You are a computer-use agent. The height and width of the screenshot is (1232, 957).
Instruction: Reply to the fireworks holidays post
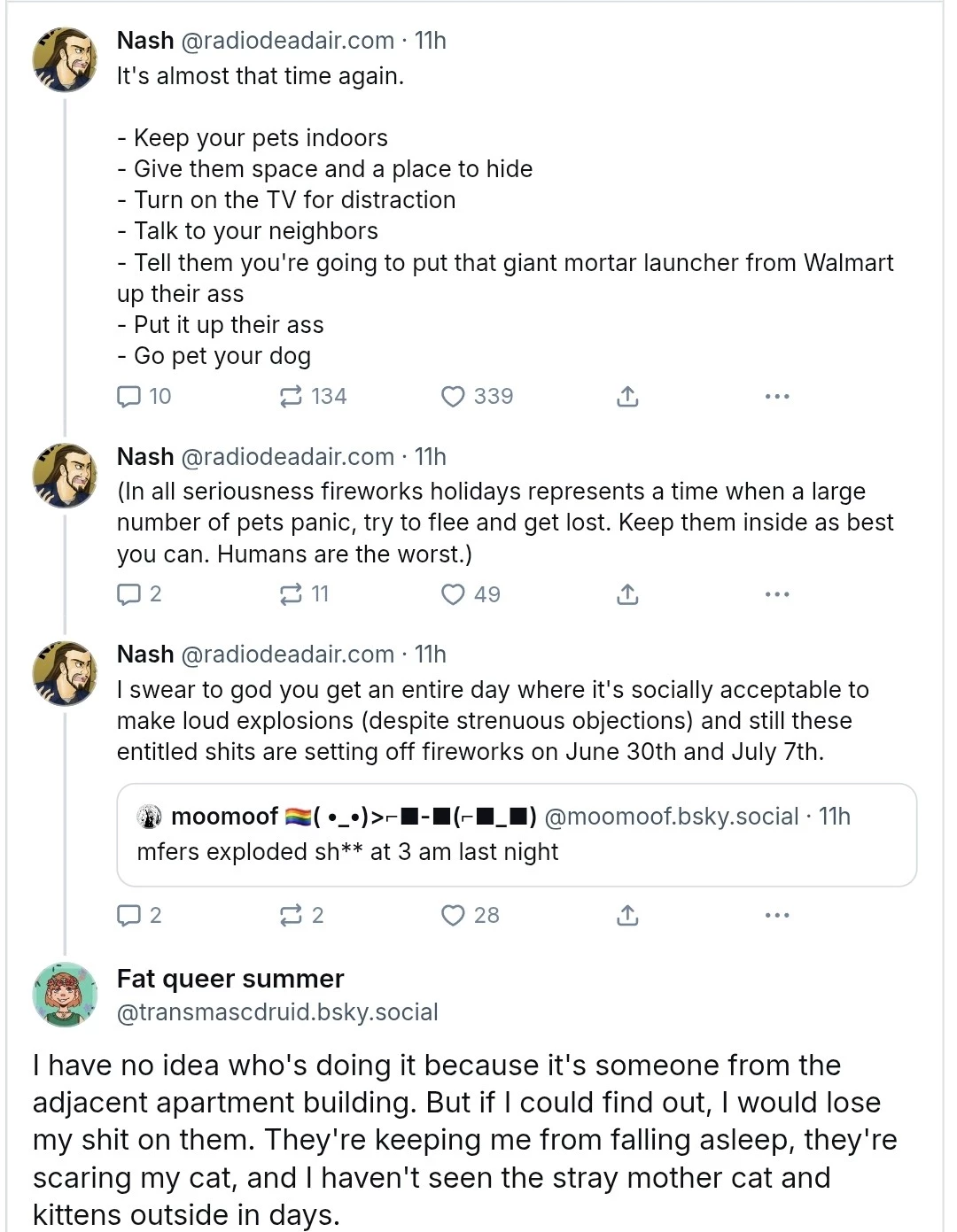tap(140, 593)
